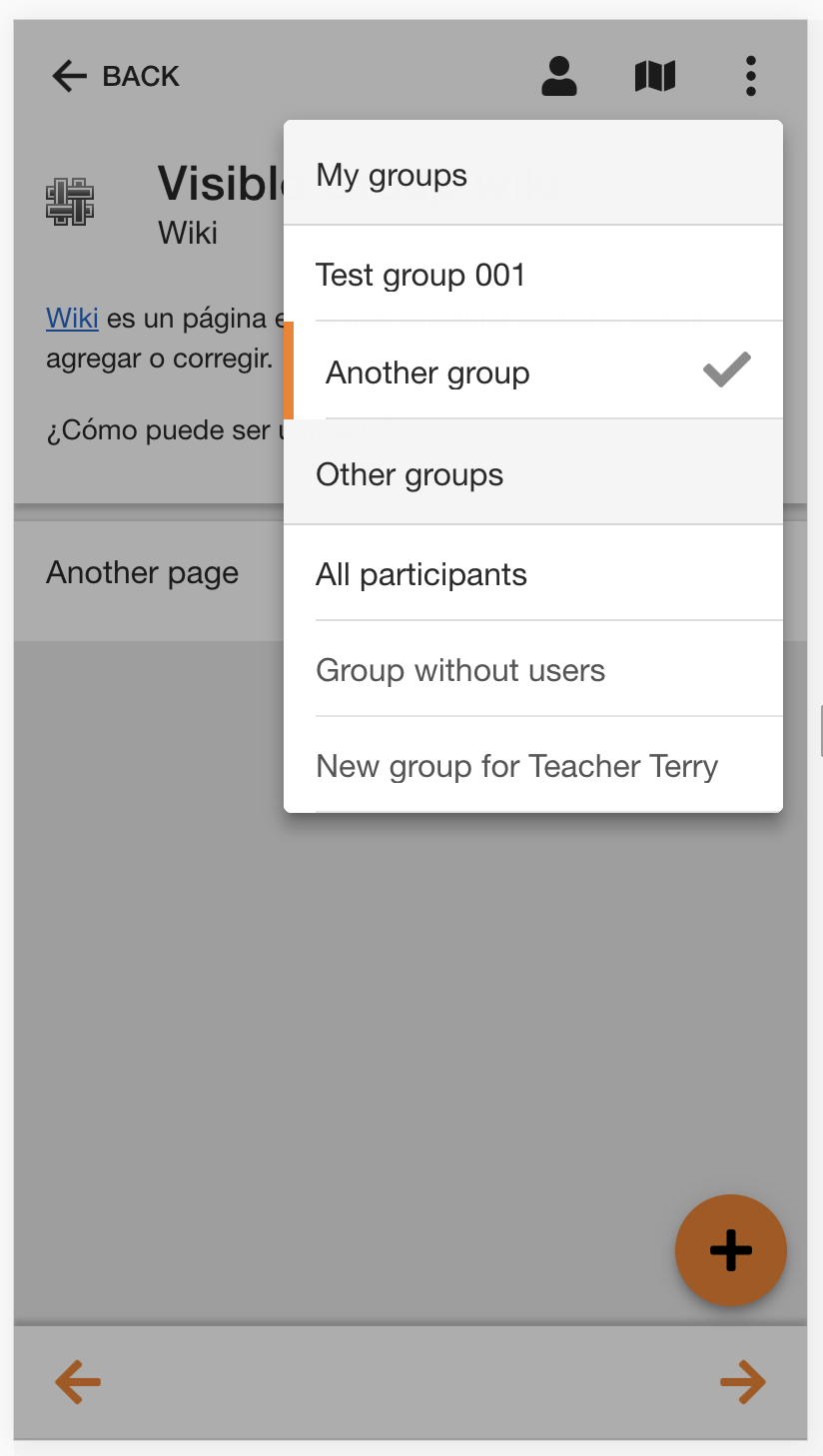823x1456 pixels.
Task: Click the BACK text button
Action: tap(141, 76)
